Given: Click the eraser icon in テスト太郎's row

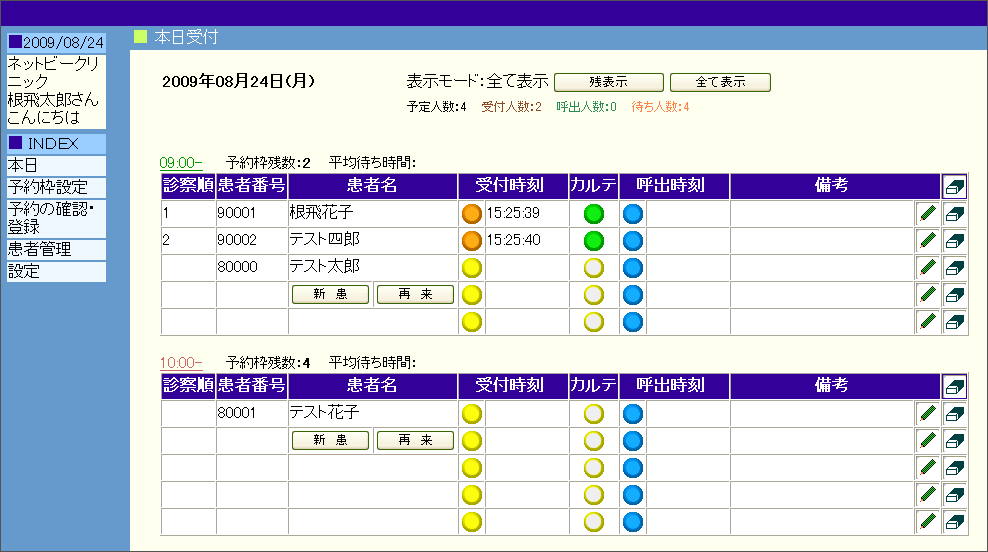Looking at the screenshot, I should 954,268.
